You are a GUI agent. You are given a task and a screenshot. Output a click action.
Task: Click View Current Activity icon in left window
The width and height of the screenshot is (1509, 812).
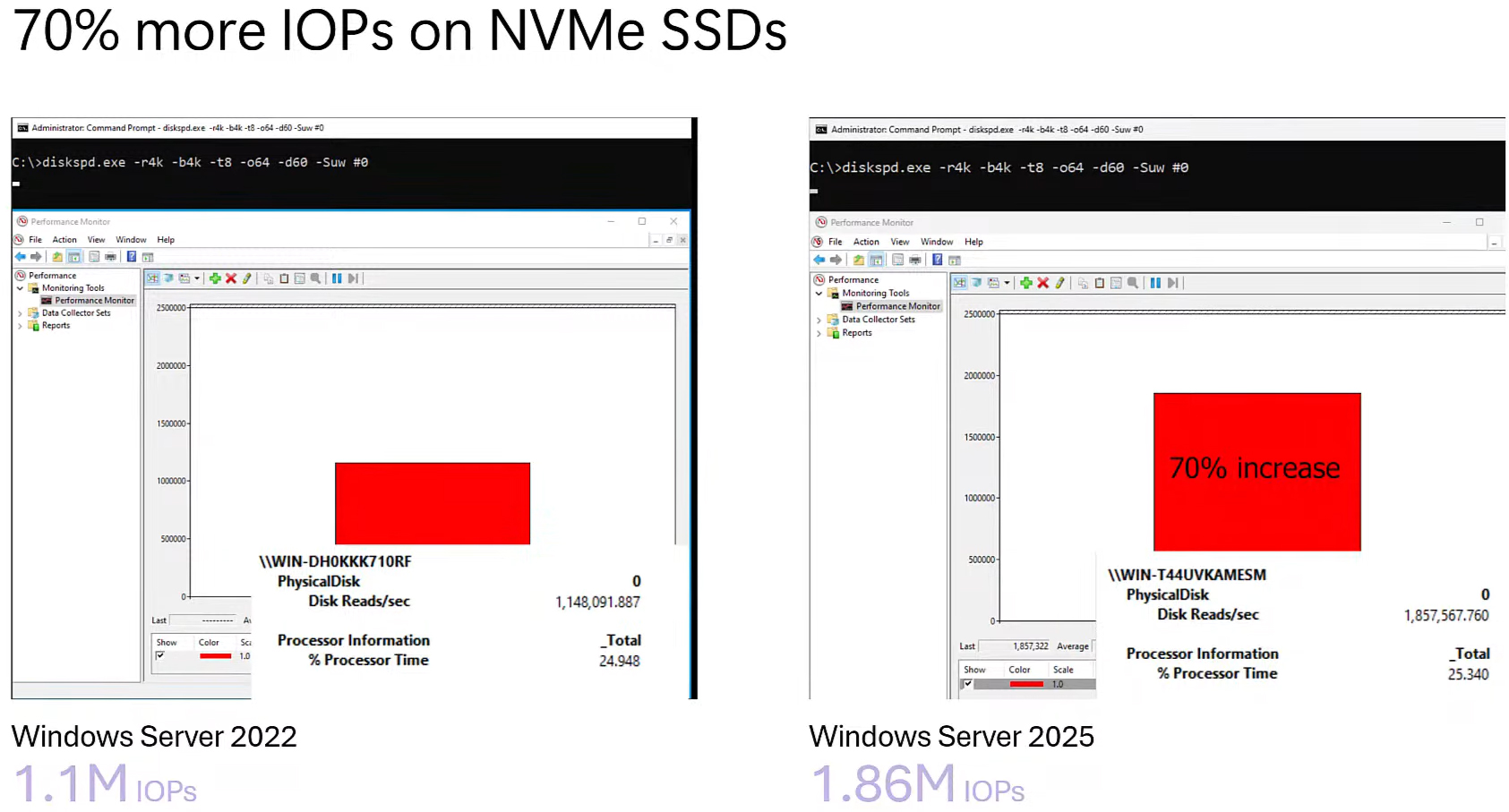coord(153,278)
